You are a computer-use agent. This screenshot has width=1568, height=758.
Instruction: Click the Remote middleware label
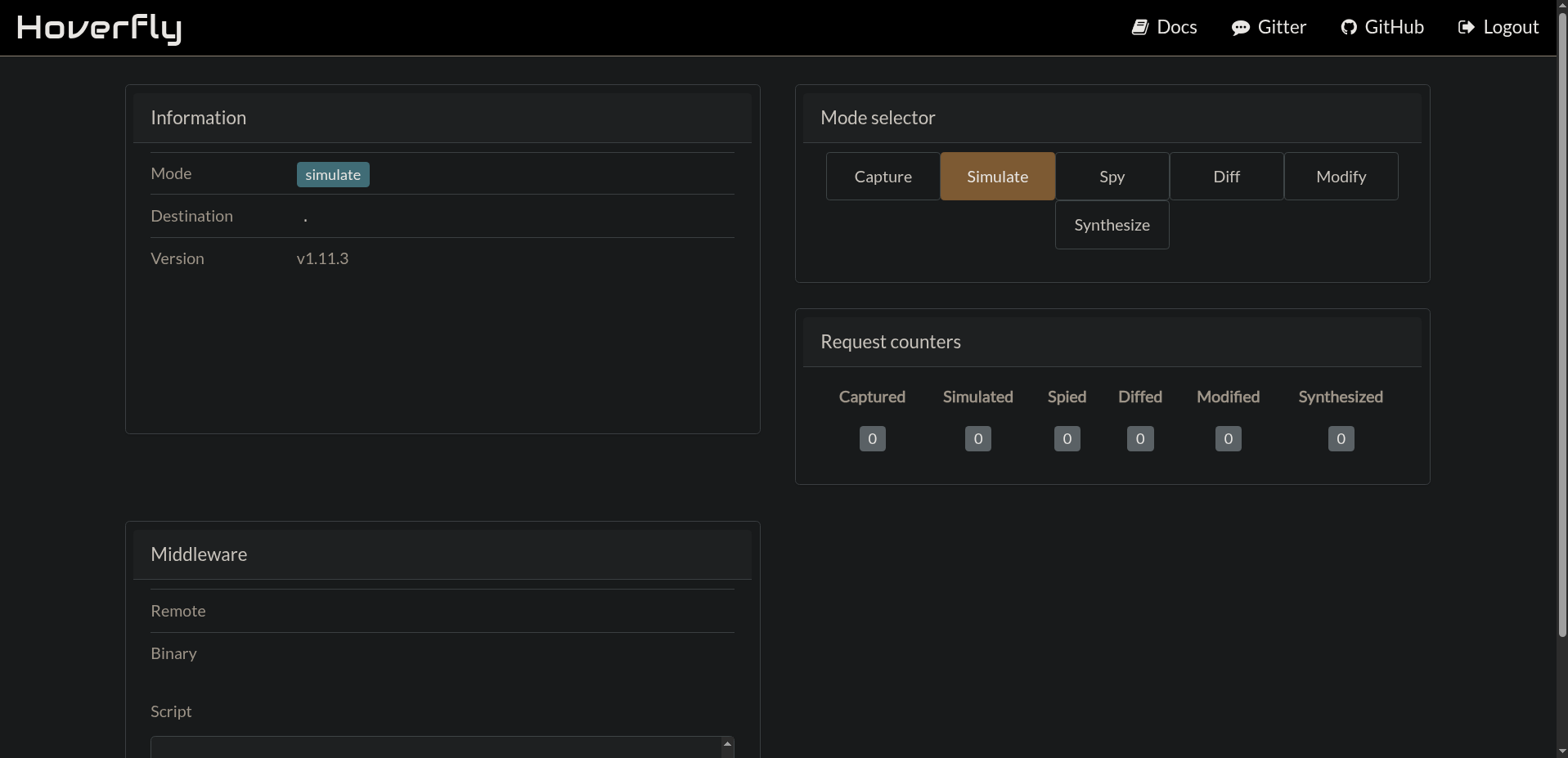pos(178,612)
